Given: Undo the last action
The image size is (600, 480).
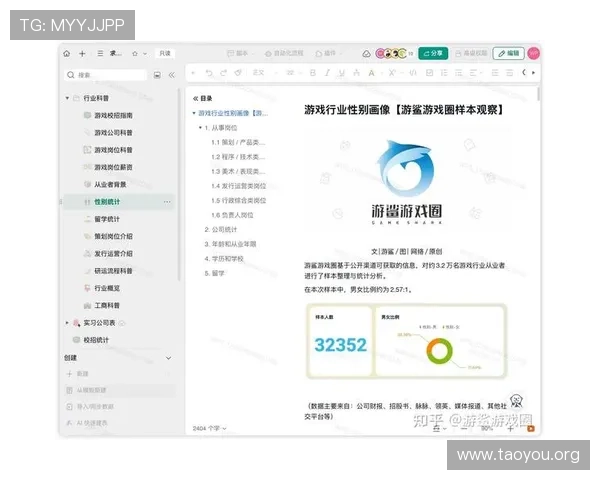Looking at the screenshot, I should click(209, 73).
